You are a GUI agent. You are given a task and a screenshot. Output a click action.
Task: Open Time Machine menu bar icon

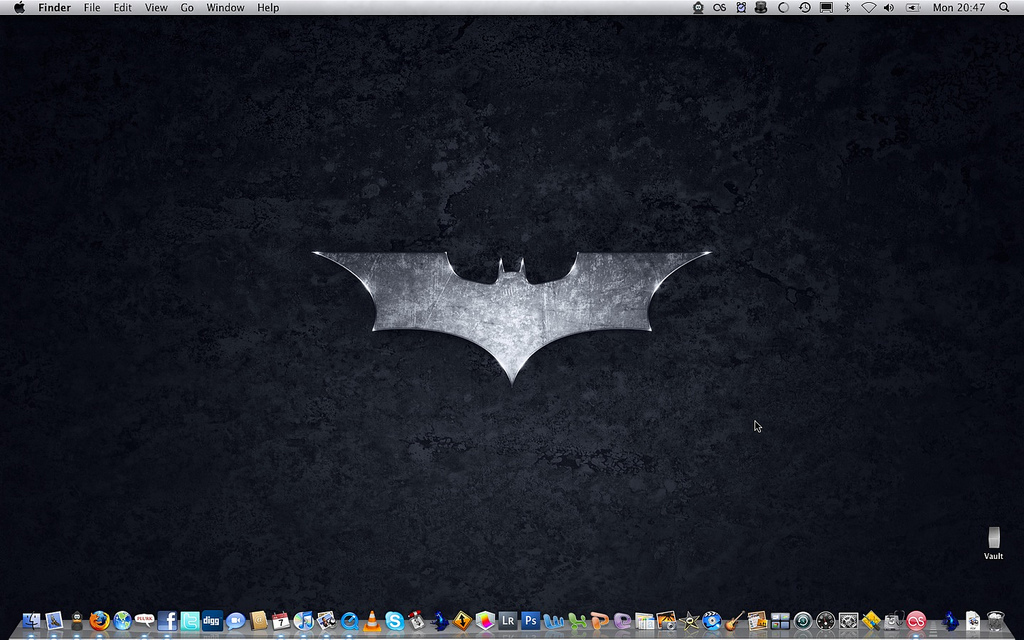[805, 8]
